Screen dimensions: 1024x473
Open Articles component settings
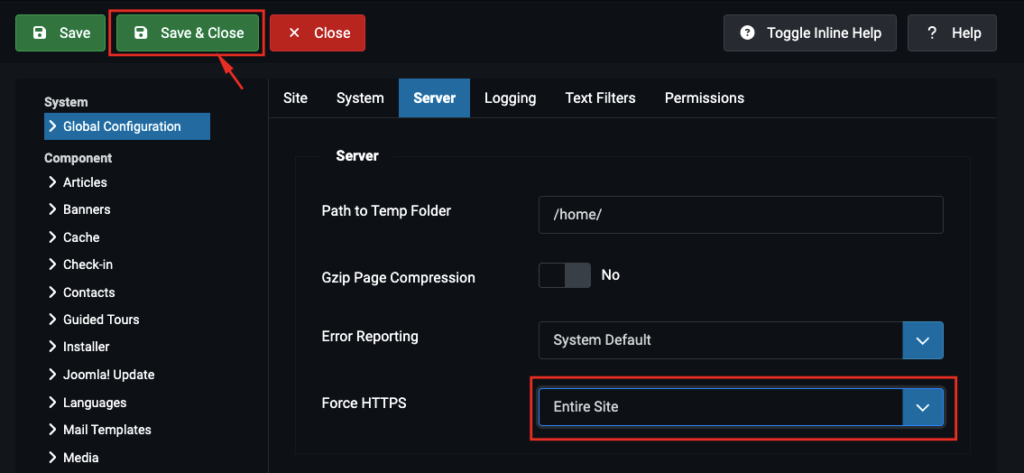84,182
